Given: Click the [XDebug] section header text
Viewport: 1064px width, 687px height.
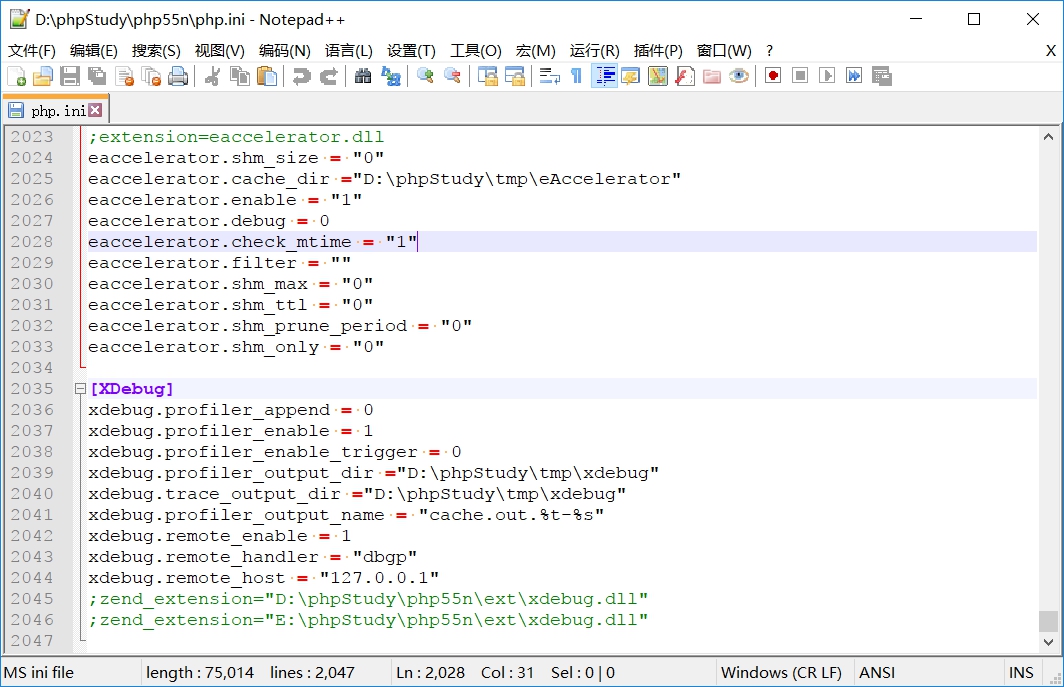Looking at the screenshot, I should coord(132,389).
